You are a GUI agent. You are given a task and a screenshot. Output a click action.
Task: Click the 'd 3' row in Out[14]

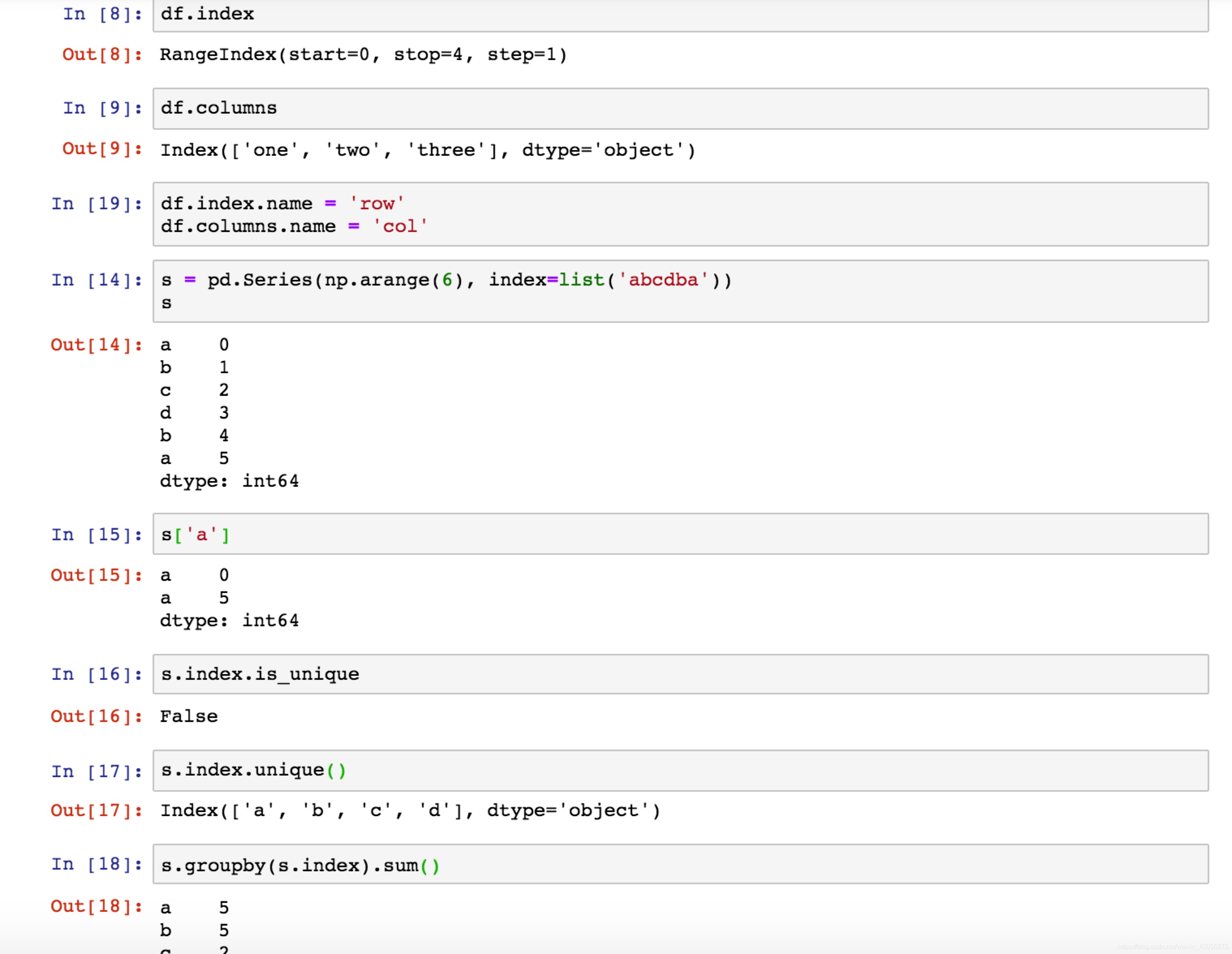click(195, 413)
